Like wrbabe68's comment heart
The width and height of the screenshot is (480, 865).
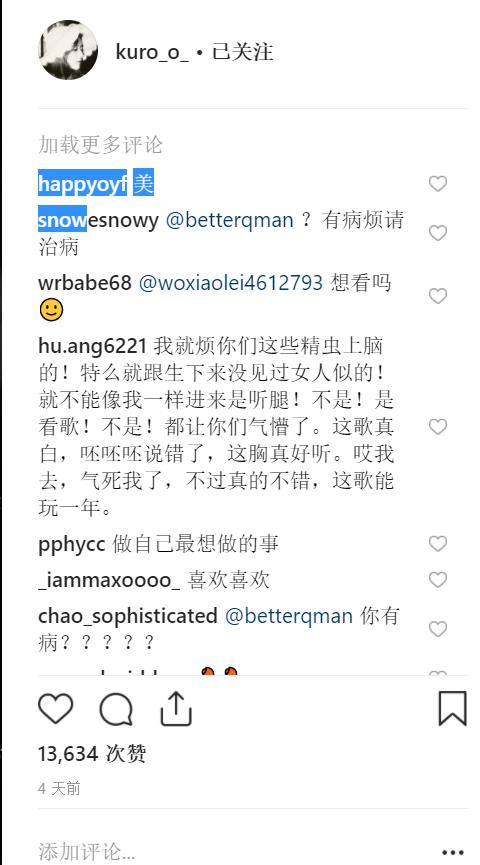[438, 296]
